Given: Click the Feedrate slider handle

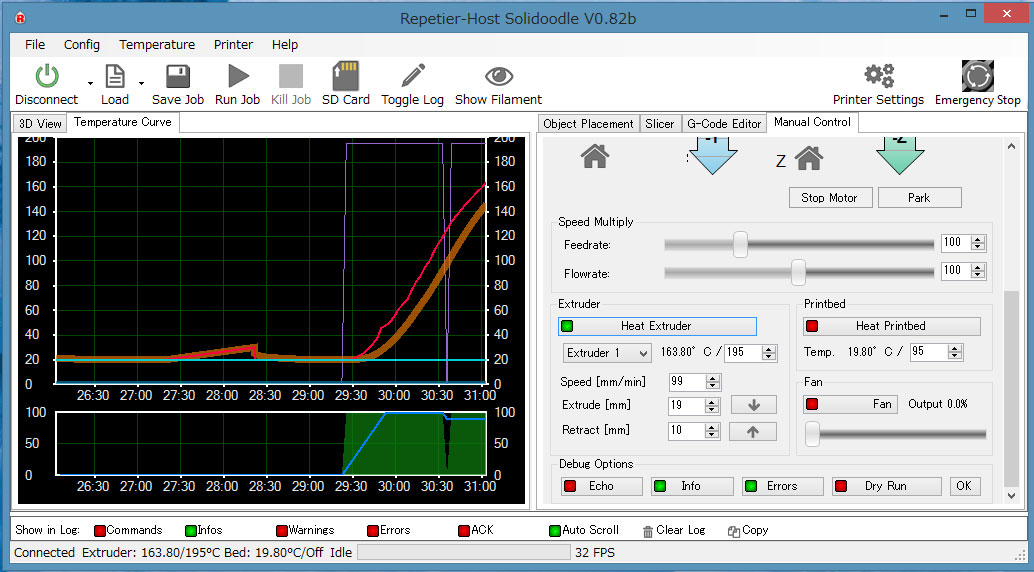Looking at the screenshot, I should (741, 244).
